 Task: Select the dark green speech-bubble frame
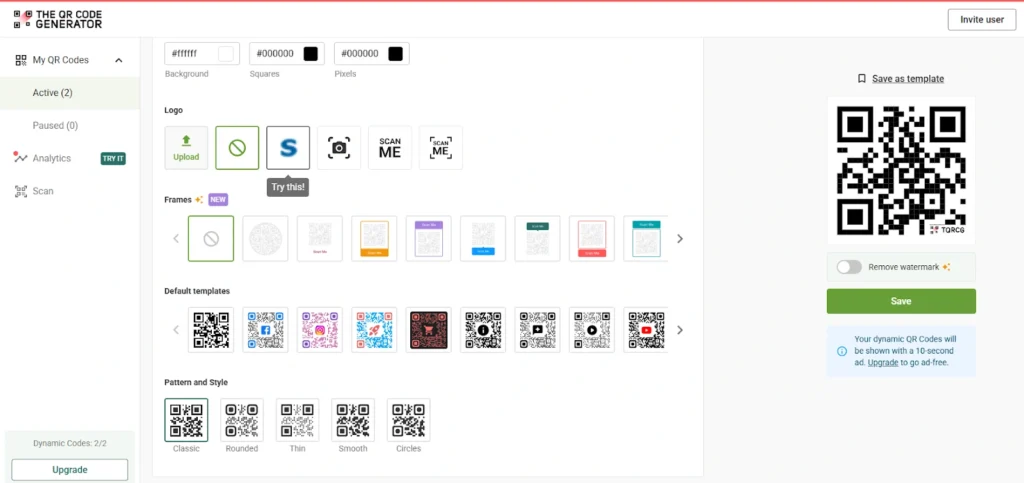pos(537,239)
